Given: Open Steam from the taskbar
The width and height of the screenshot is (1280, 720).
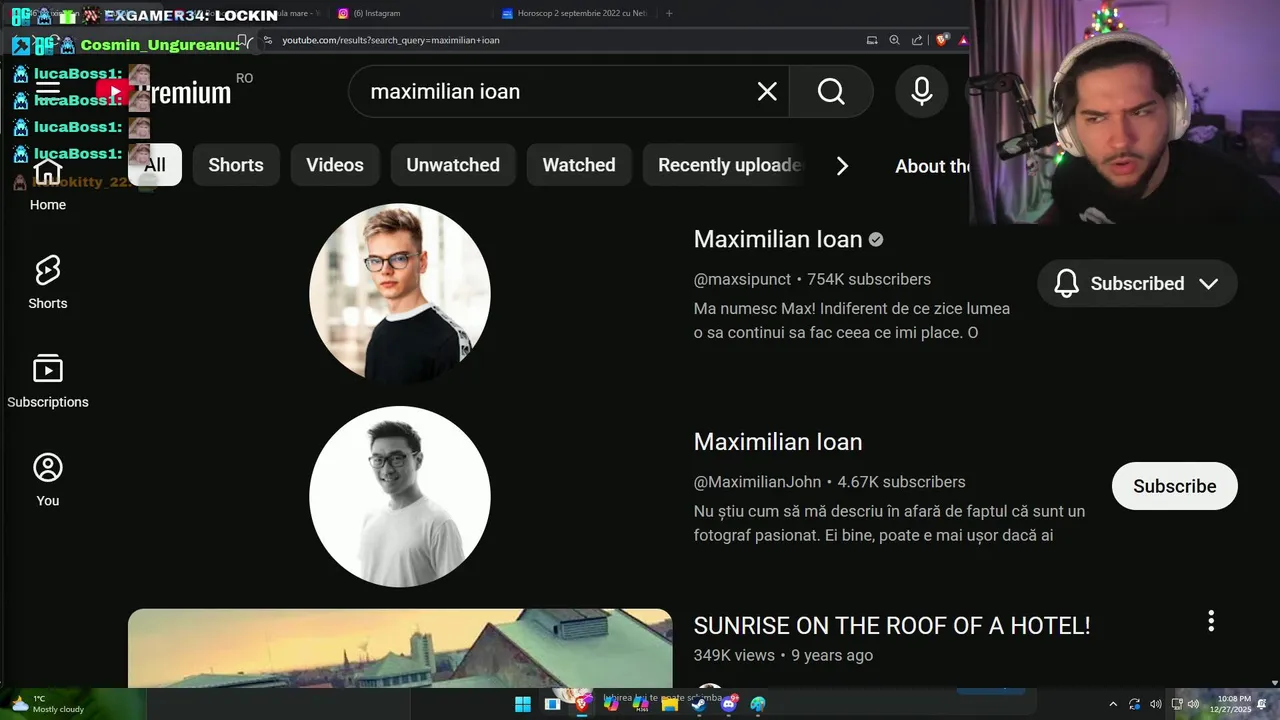Looking at the screenshot, I should point(699,704).
